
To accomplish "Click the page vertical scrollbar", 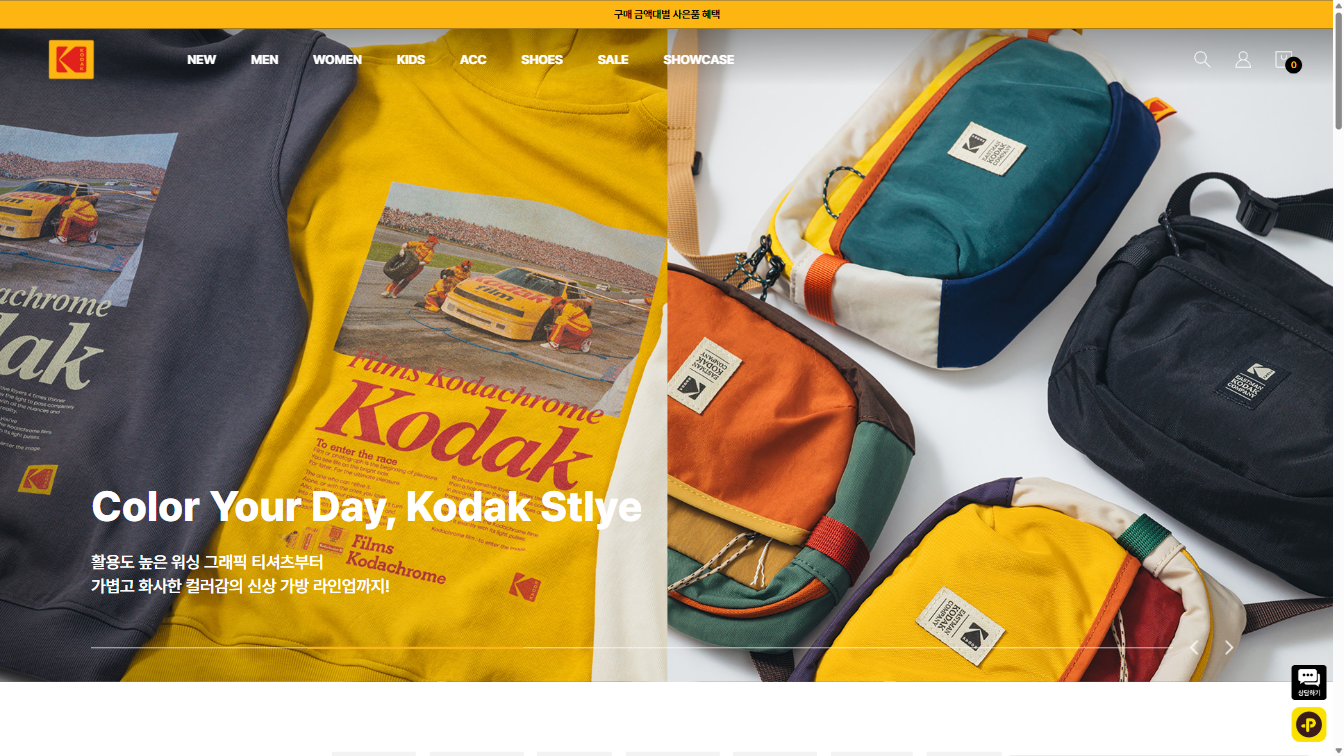I will pos(1338,378).
